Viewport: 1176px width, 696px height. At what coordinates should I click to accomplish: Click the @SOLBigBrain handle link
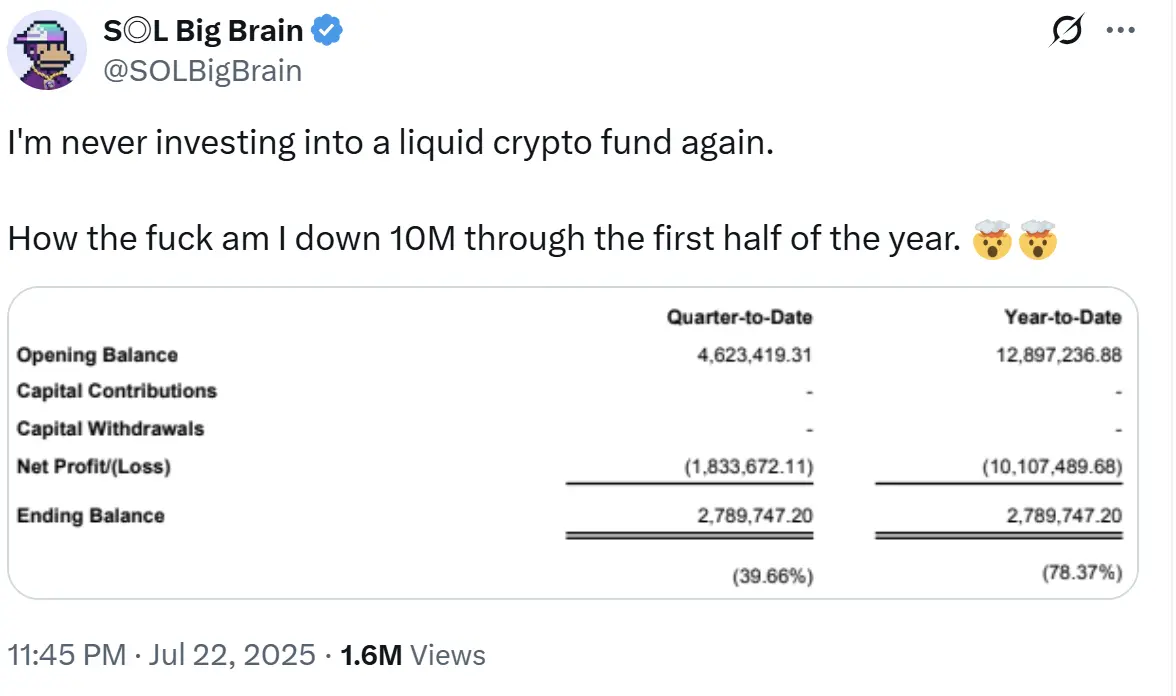(202, 70)
